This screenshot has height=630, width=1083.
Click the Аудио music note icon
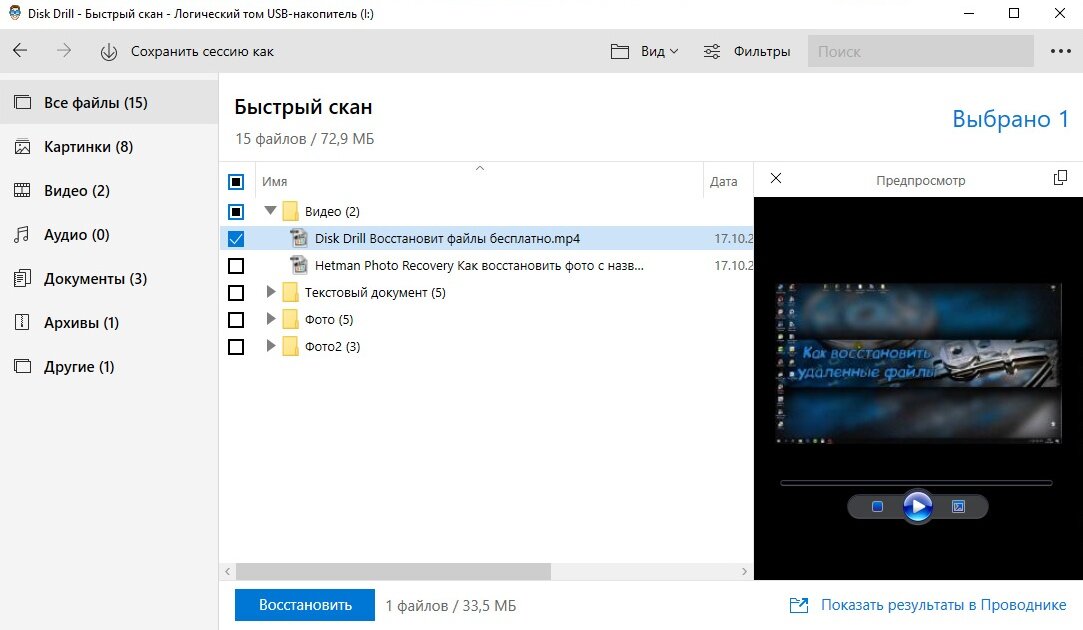click(x=22, y=235)
